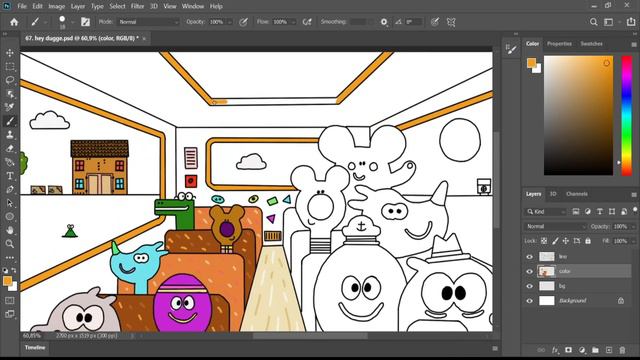
Task: Open the Filter menu
Action: pos(138,6)
